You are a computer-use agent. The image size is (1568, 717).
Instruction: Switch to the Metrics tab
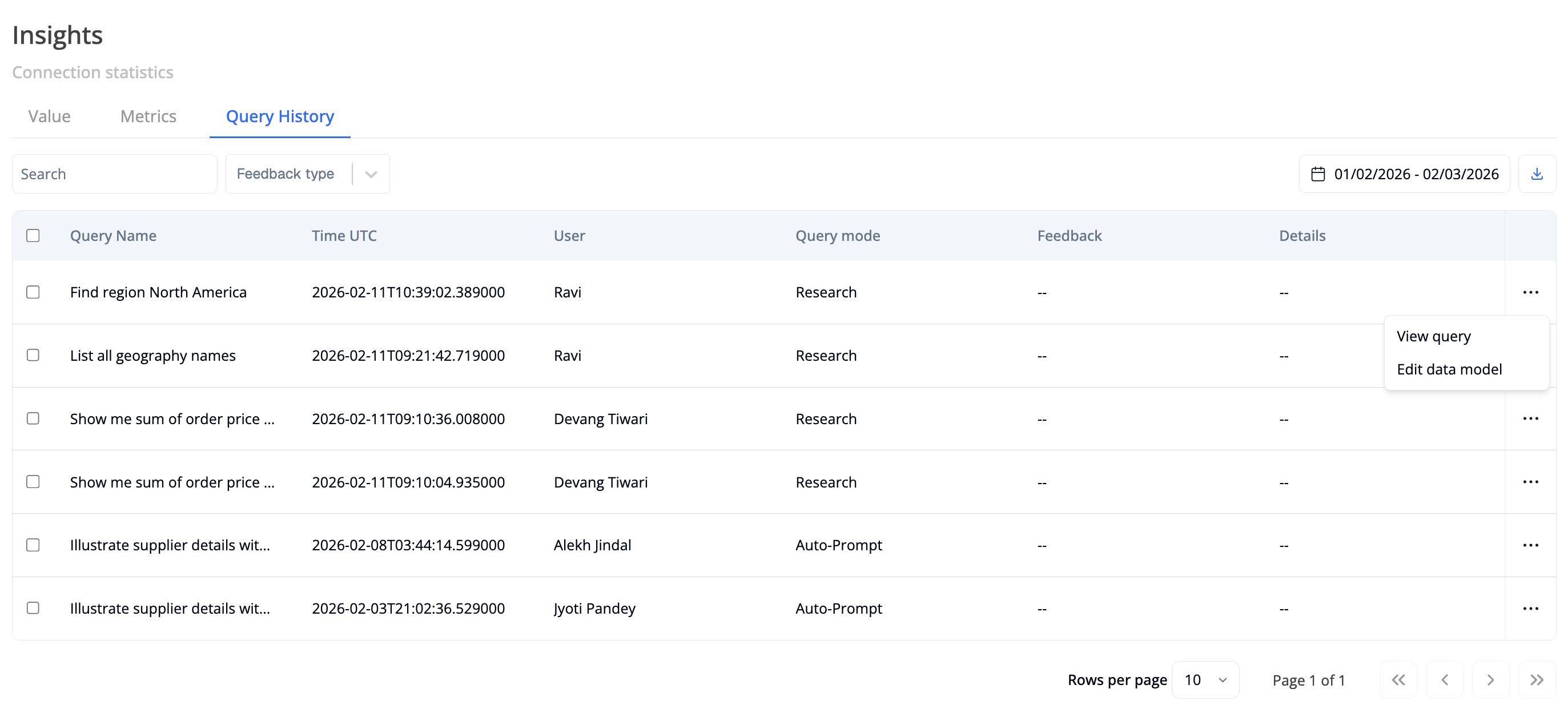[x=148, y=116]
